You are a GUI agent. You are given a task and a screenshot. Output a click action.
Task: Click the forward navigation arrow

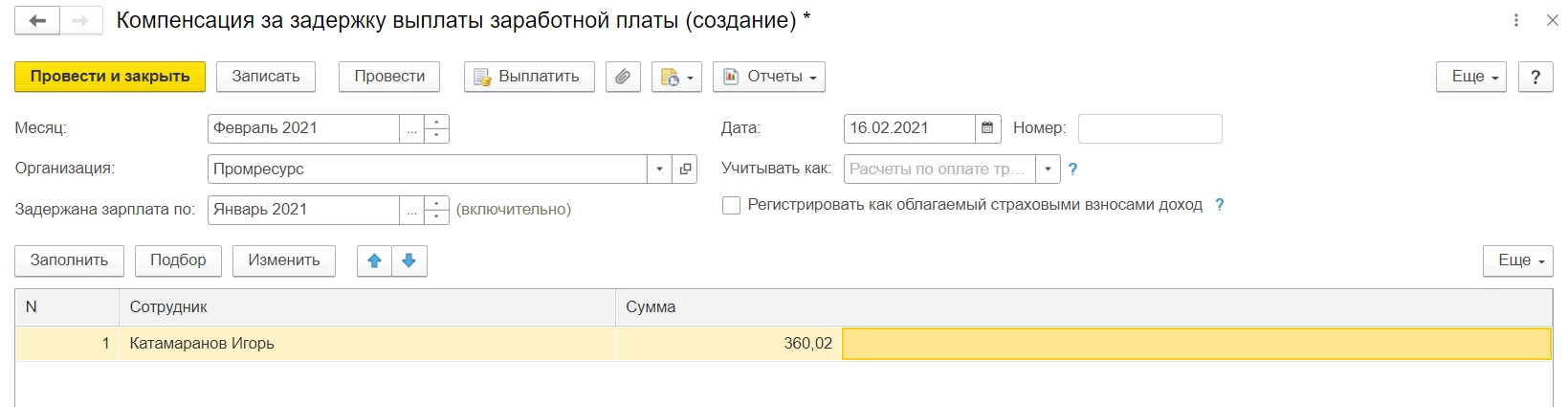(80, 21)
